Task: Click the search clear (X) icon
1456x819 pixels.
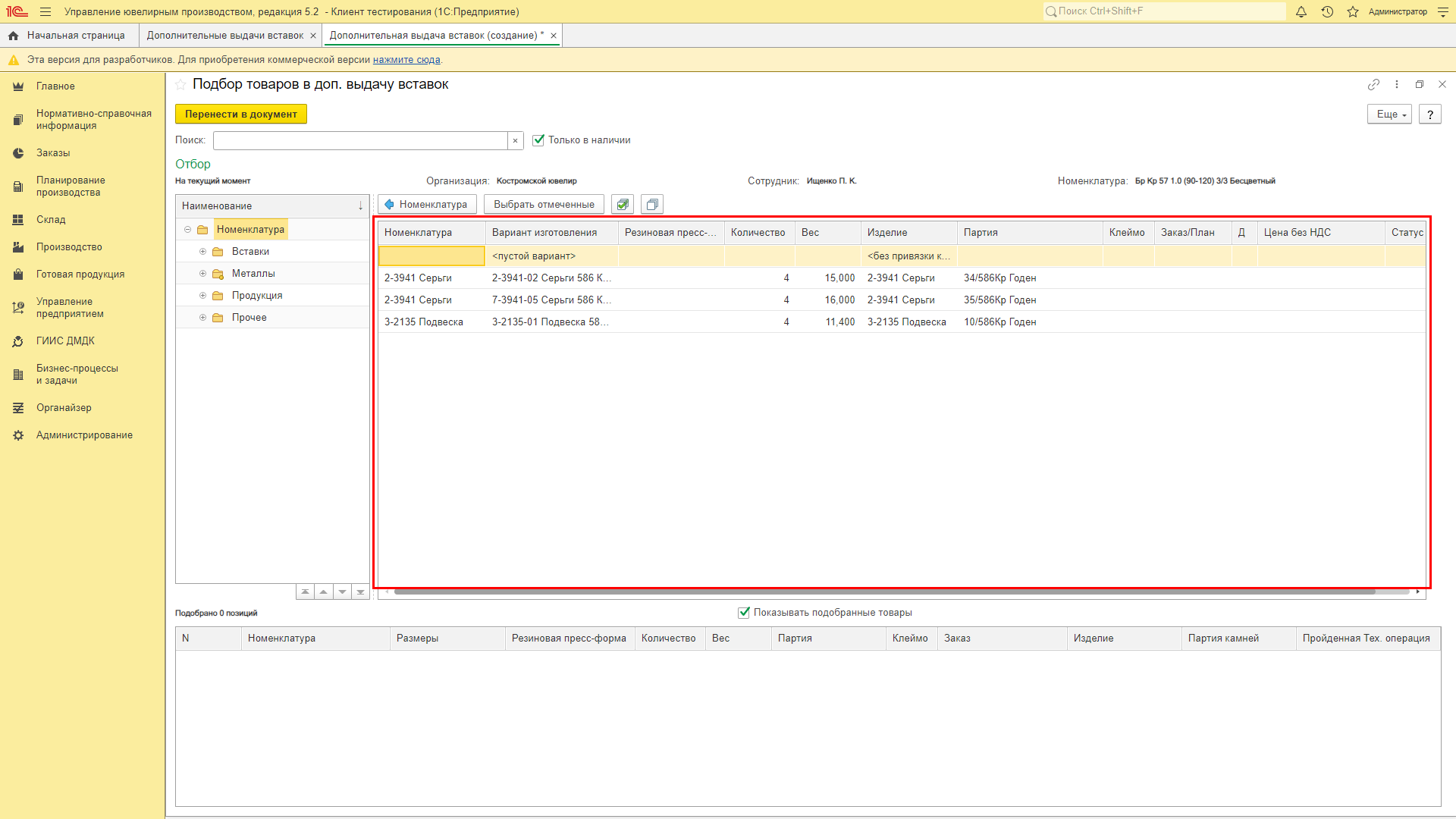Action: (516, 140)
